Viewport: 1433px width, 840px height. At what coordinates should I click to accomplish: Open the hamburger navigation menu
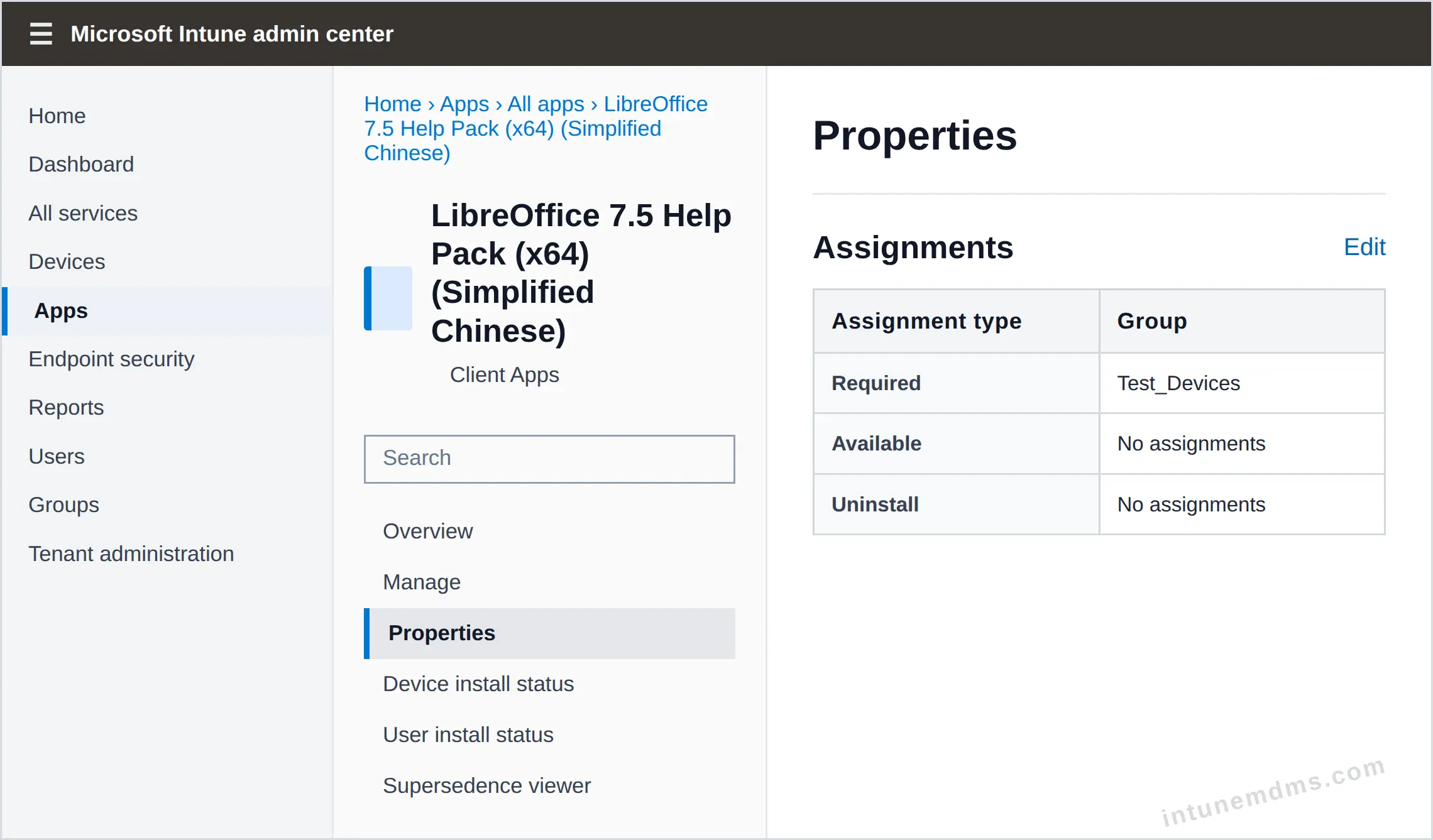pyautogui.click(x=41, y=33)
